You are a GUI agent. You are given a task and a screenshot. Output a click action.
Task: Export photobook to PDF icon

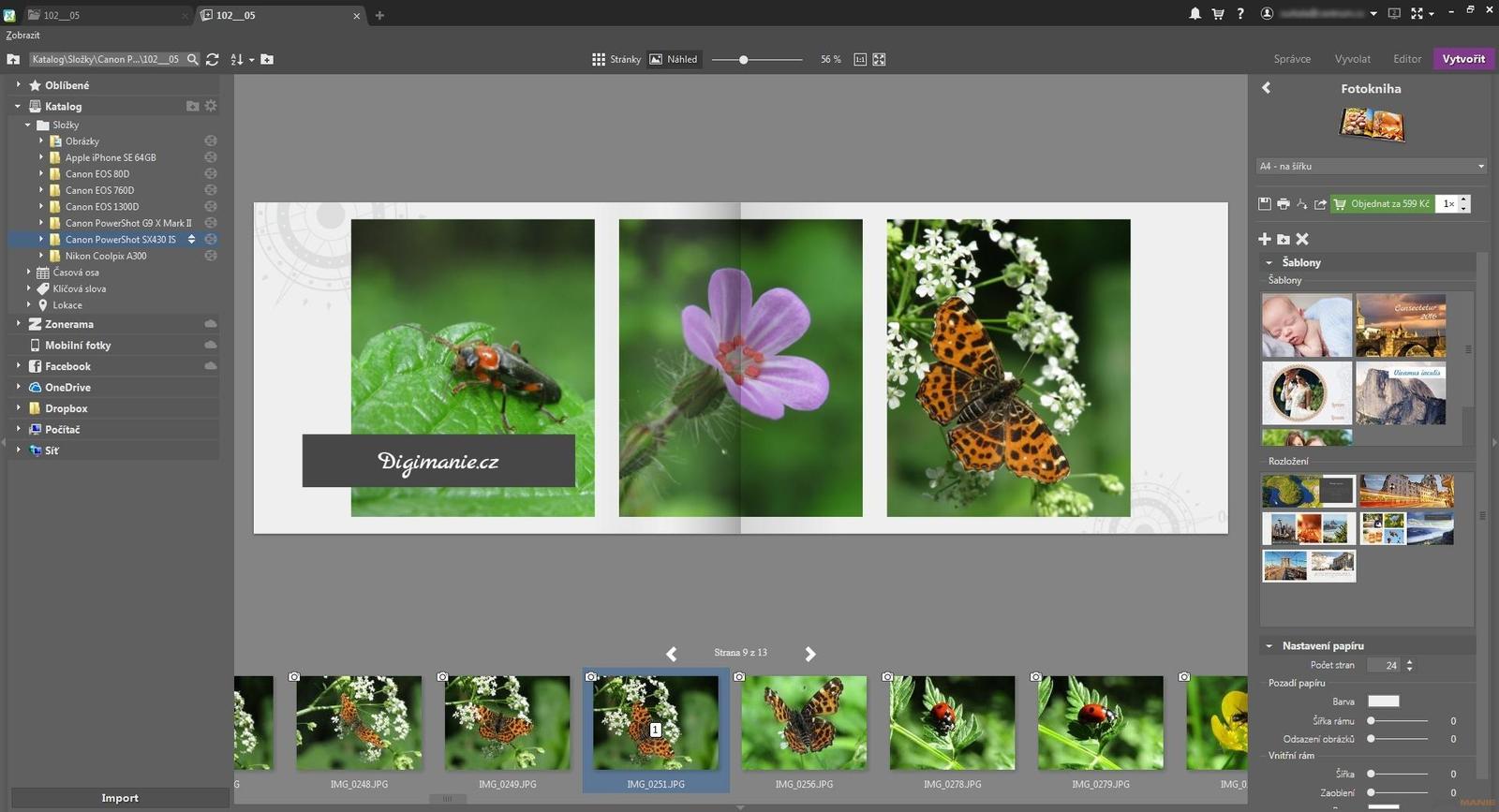1302,204
